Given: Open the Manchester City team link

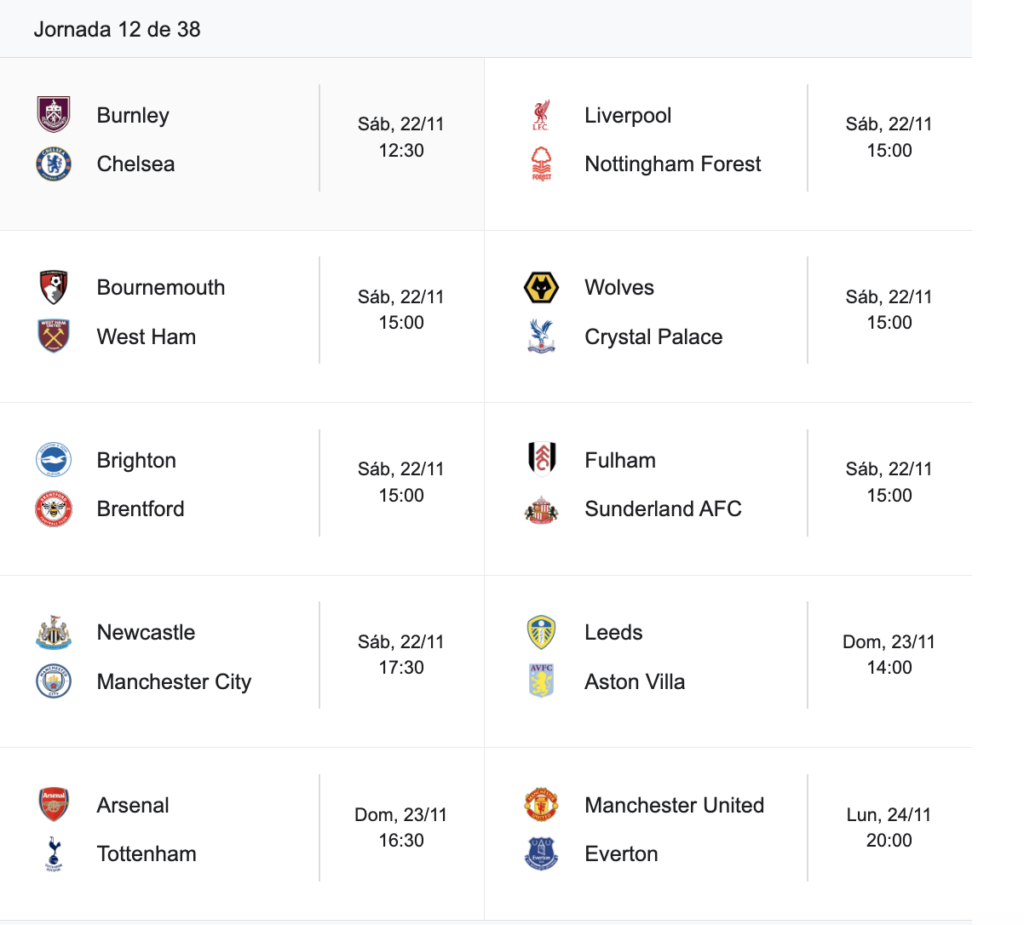Looking at the screenshot, I should (174, 682).
